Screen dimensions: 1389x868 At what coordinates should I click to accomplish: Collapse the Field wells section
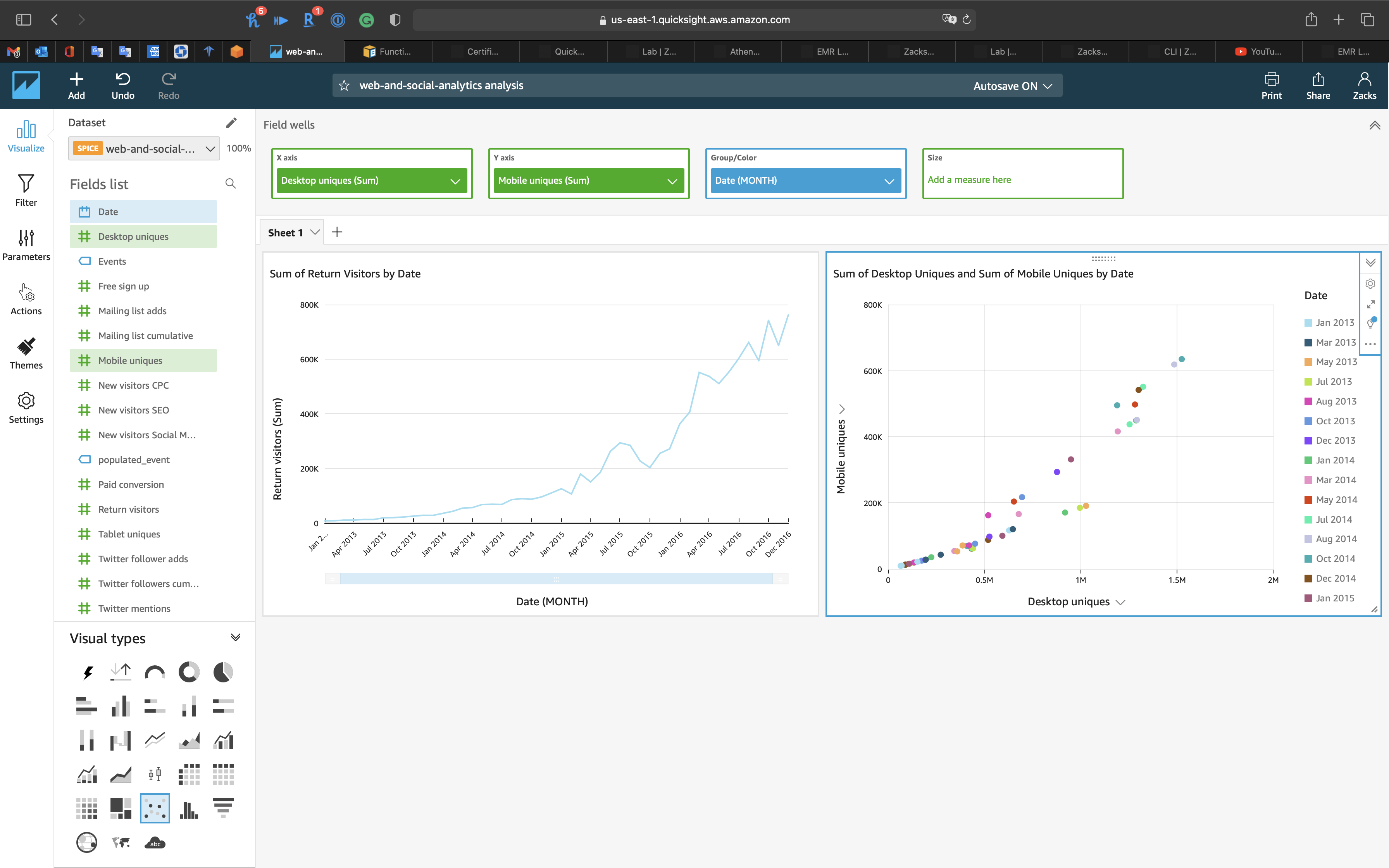(1375, 125)
